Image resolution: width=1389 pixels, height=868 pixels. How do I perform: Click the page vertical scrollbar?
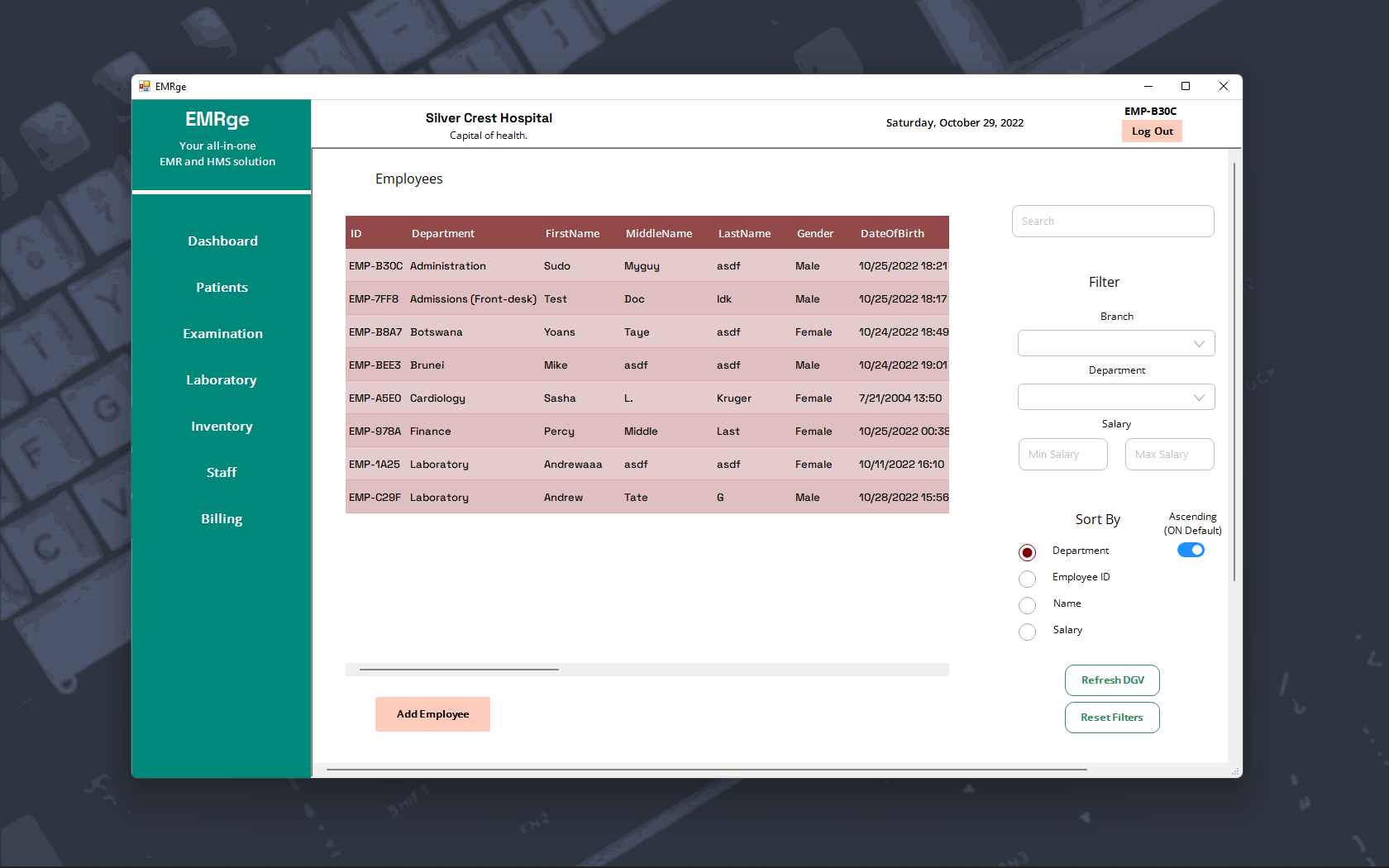1234,372
